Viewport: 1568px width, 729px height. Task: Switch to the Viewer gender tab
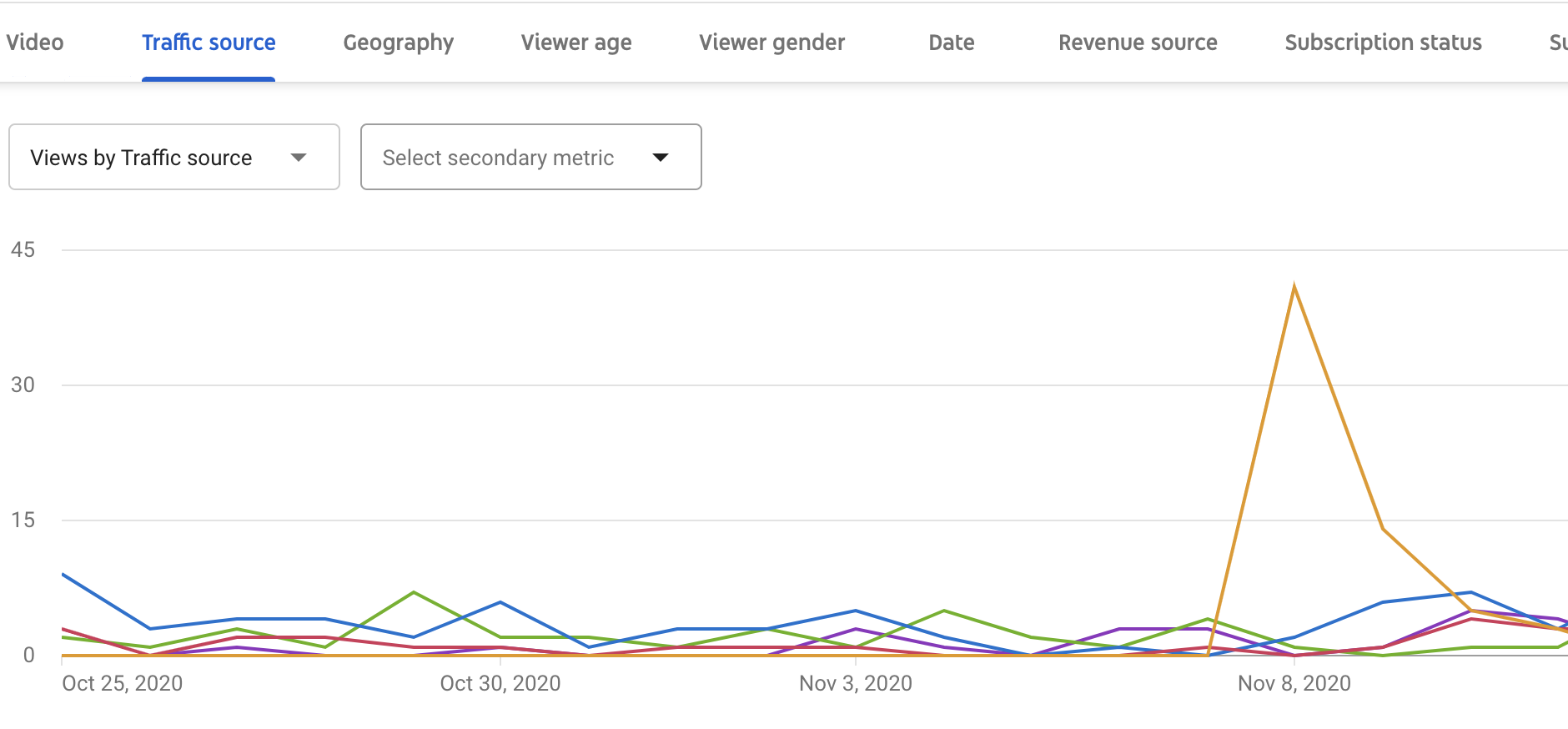click(x=771, y=43)
